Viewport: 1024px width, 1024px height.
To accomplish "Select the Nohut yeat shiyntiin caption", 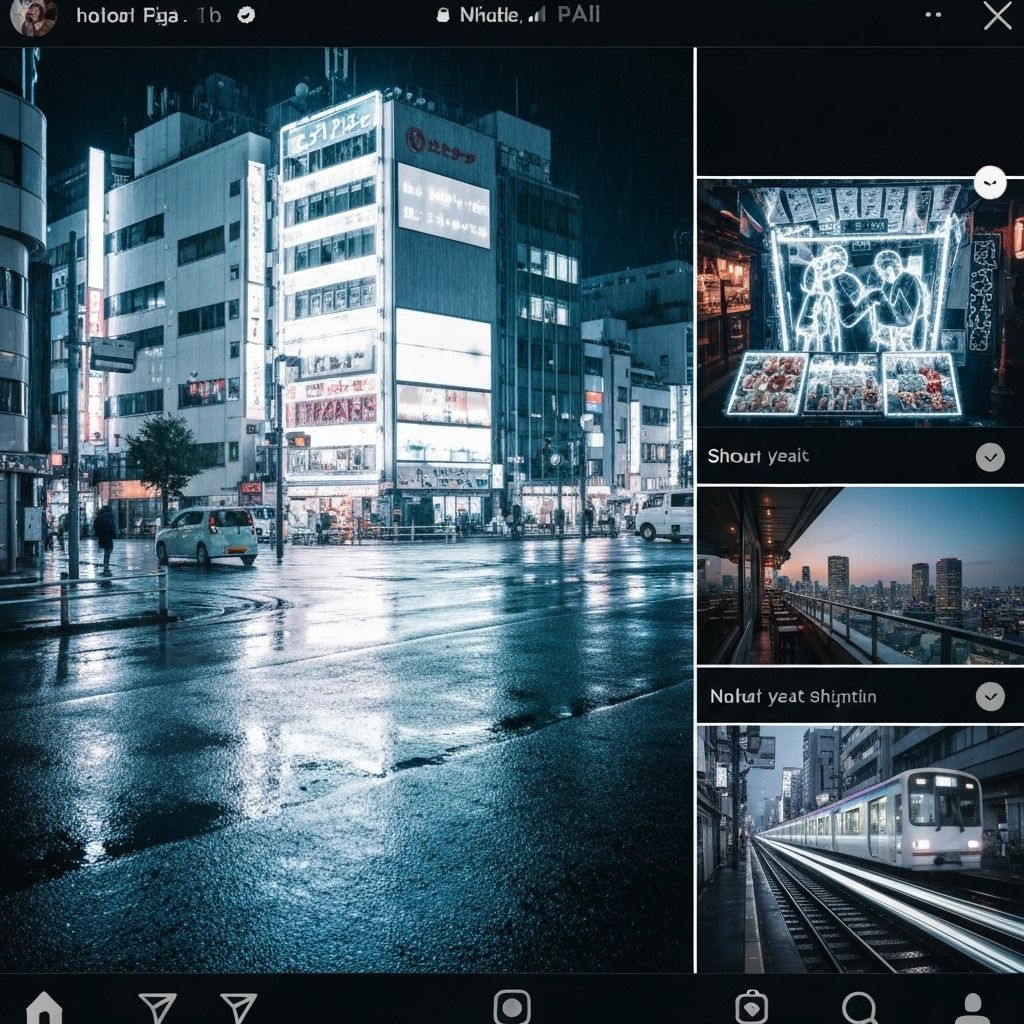I will click(793, 696).
